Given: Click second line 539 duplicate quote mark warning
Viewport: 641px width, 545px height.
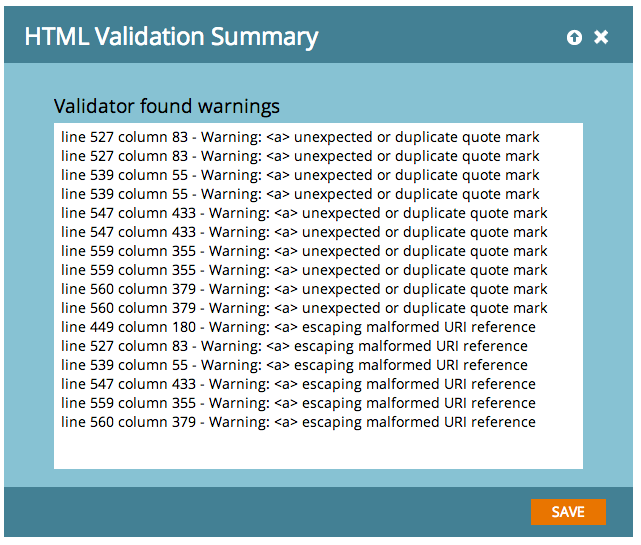Looking at the screenshot, I should [x=300, y=194].
